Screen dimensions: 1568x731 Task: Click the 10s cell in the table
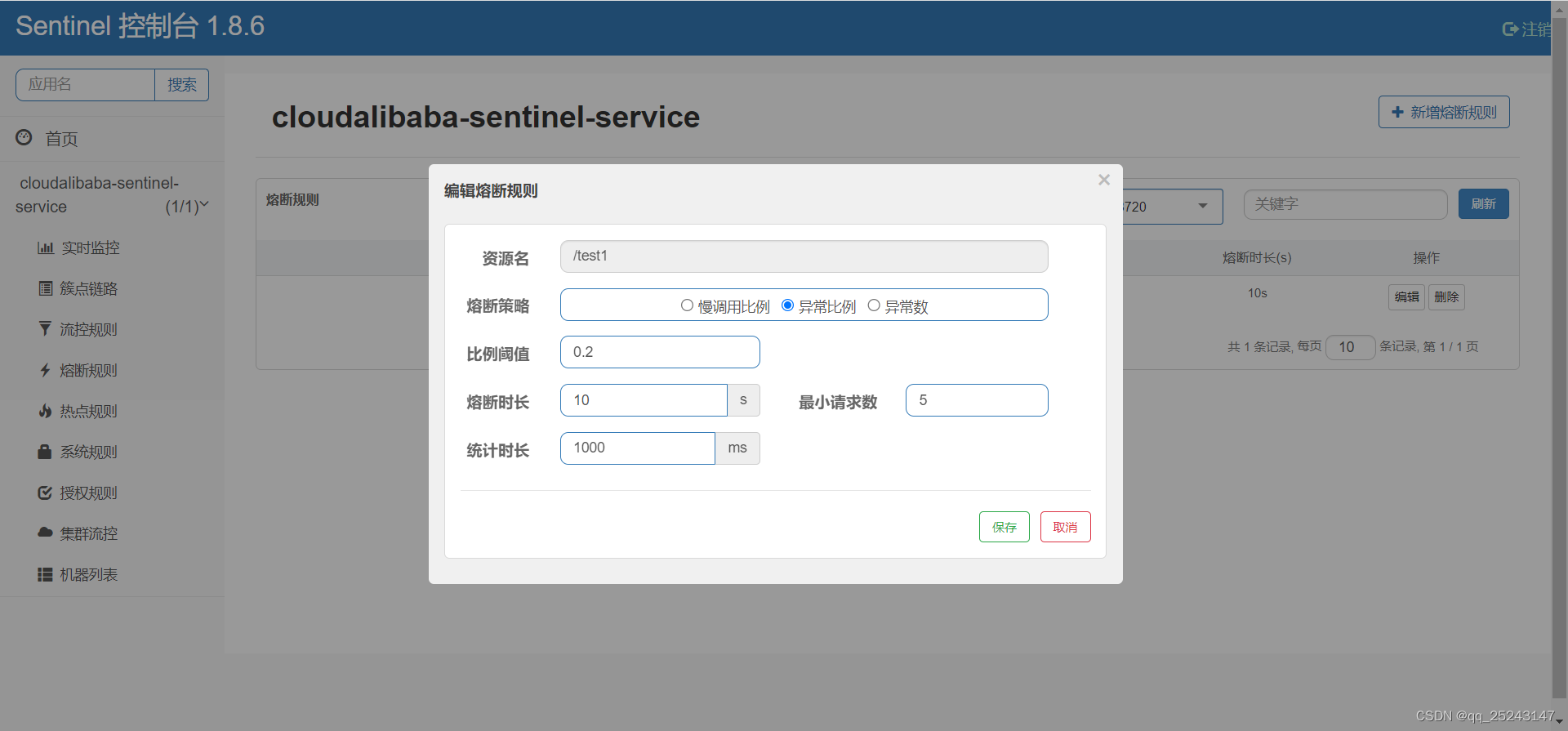1258,293
